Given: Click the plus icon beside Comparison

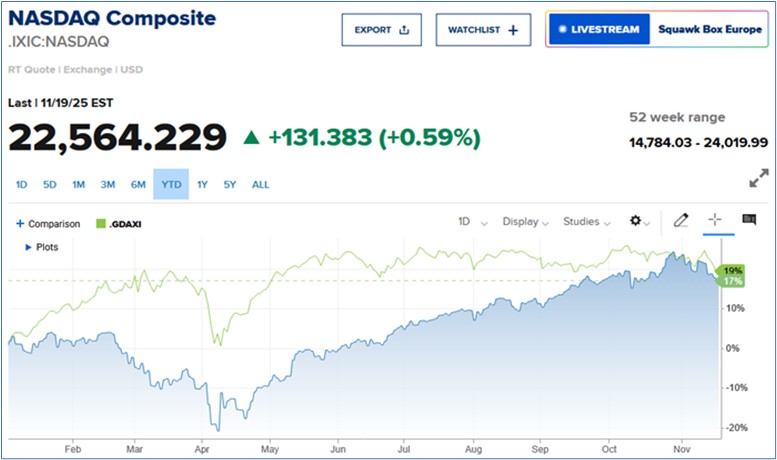Looking at the screenshot, I should click(20, 224).
